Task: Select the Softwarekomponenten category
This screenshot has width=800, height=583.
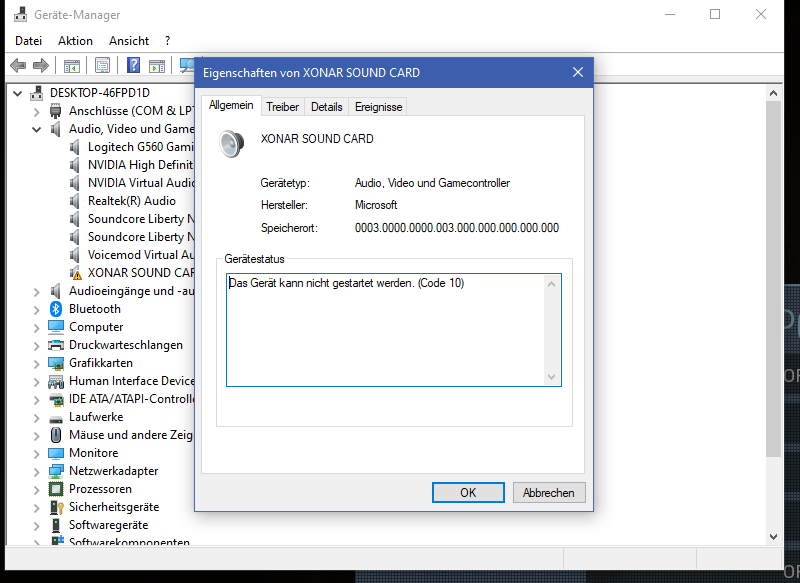Action: pyautogui.click(x=129, y=542)
